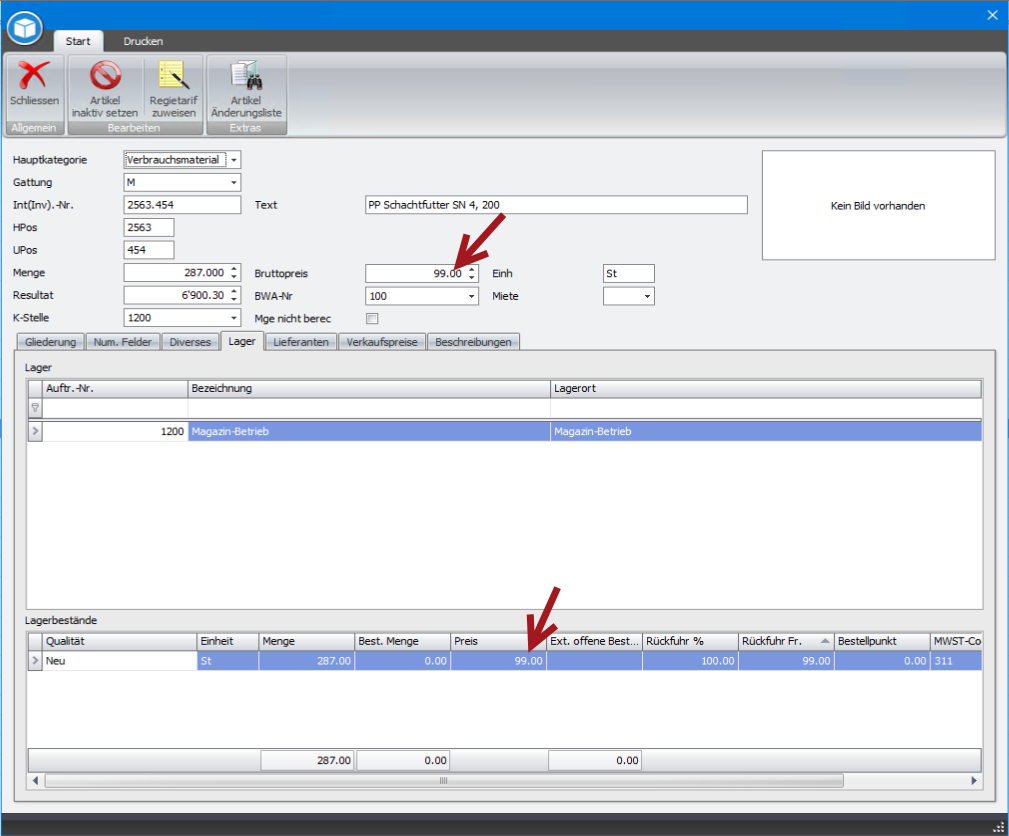Expand the K-Stelle dropdown

point(234,318)
